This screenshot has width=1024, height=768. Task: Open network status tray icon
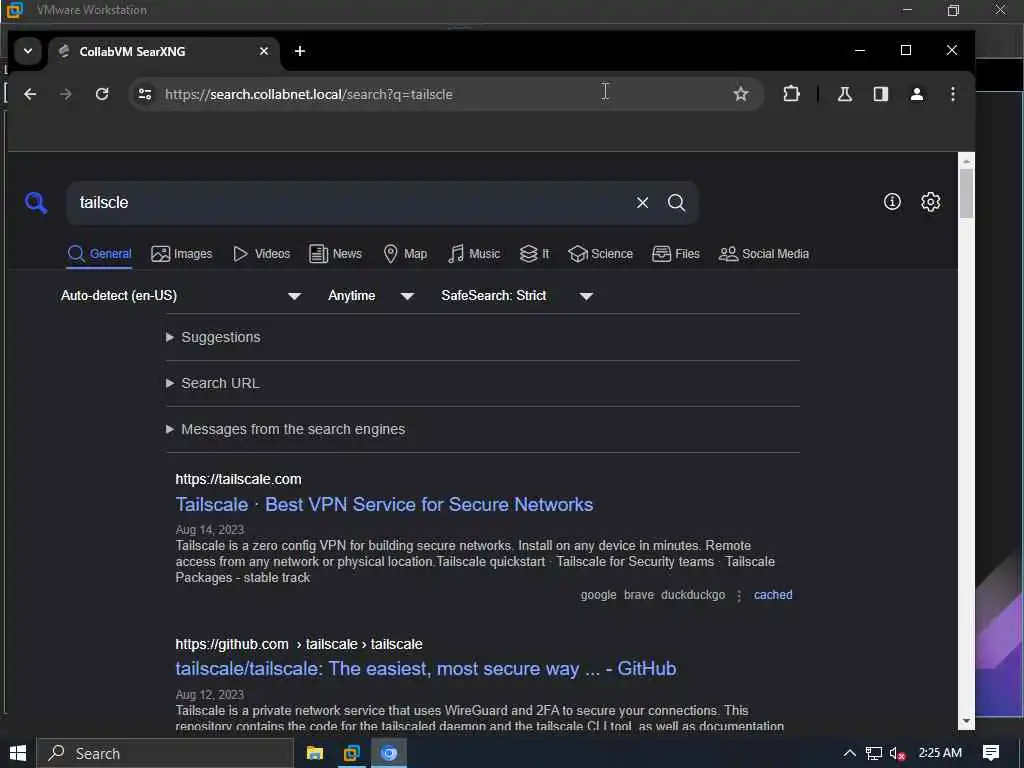click(874, 753)
